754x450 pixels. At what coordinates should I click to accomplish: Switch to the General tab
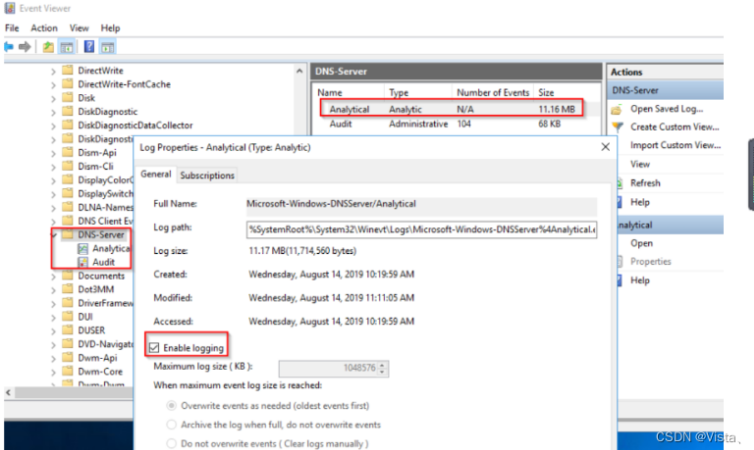tap(156, 174)
